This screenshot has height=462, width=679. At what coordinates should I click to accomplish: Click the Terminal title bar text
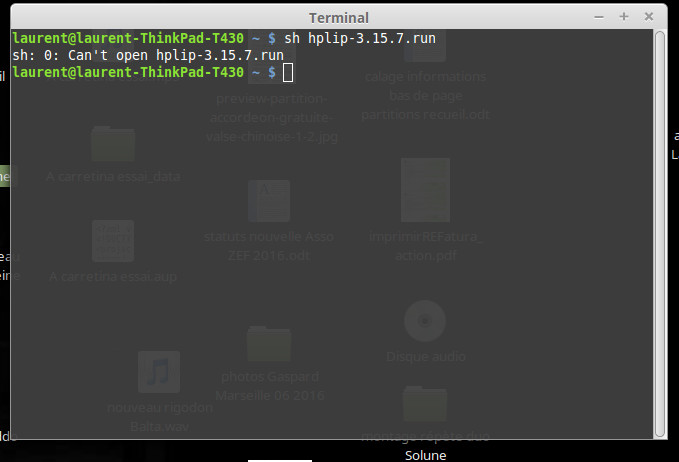(339, 18)
